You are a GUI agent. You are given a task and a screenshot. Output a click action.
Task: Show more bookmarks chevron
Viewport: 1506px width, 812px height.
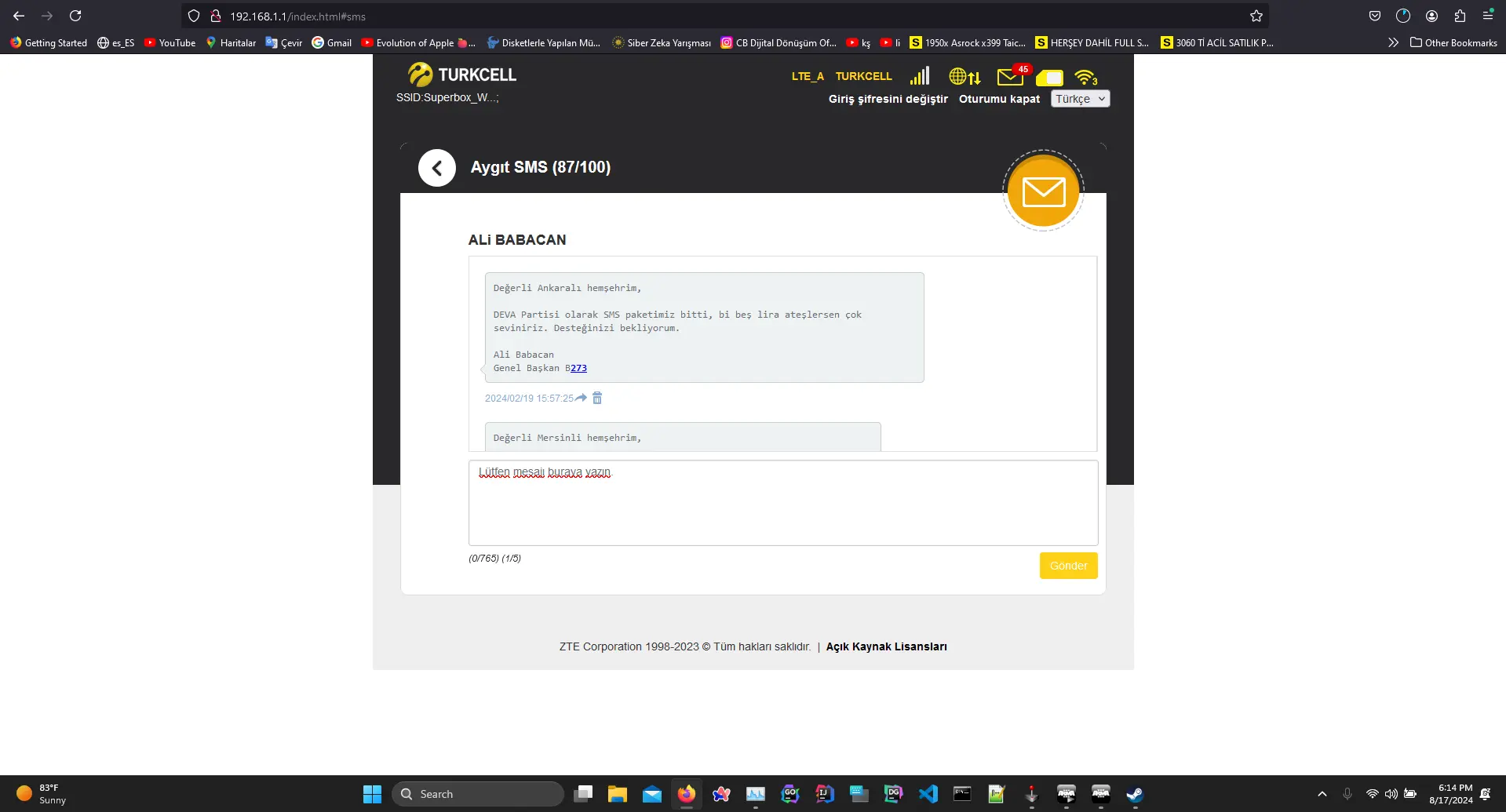pos(1393,42)
